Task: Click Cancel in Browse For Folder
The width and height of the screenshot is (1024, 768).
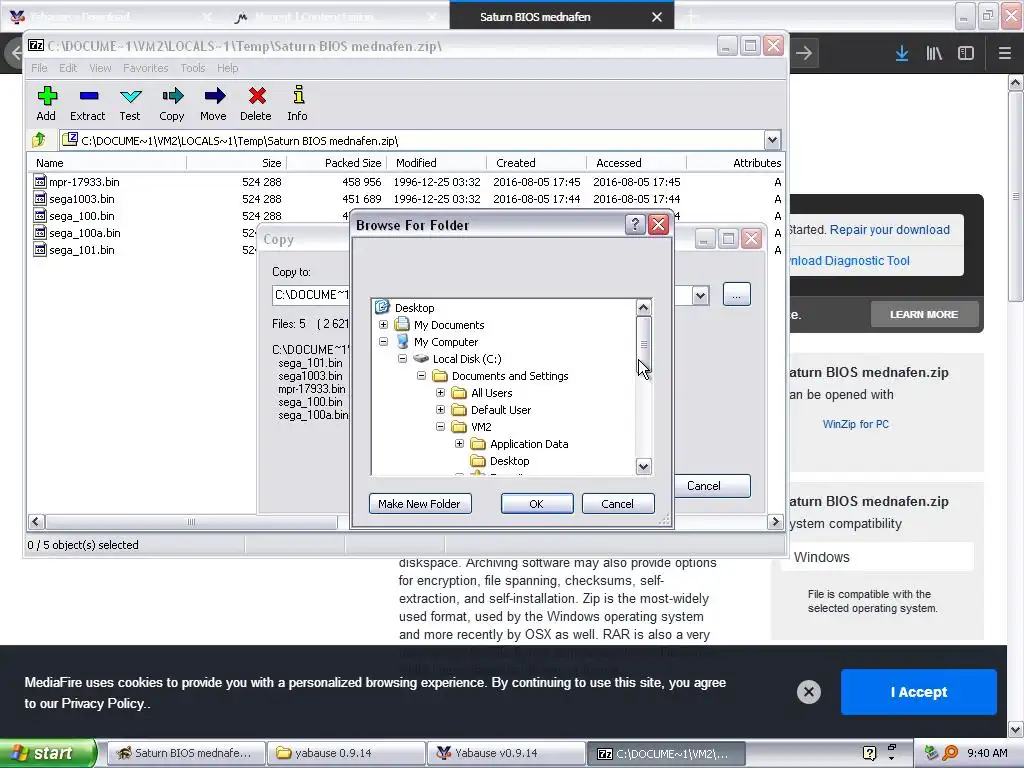Action: 617,504
